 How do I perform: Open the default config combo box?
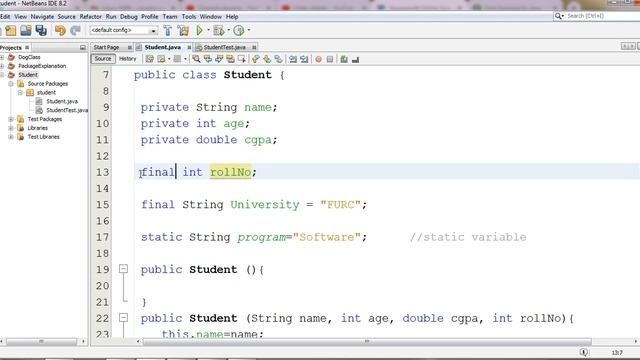point(124,30)
